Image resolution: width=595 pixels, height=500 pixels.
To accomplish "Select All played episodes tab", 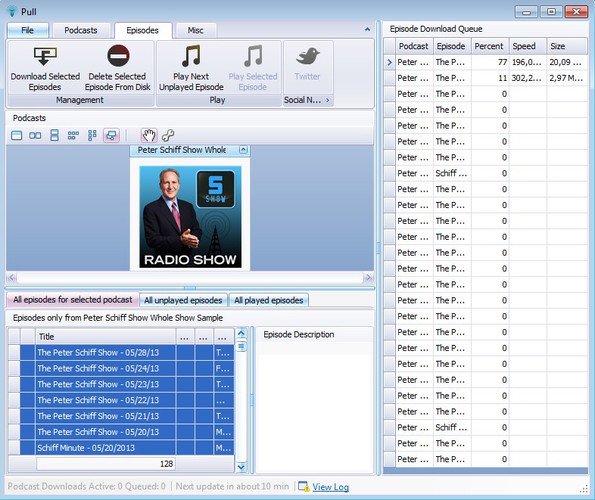I will [269, 300].
